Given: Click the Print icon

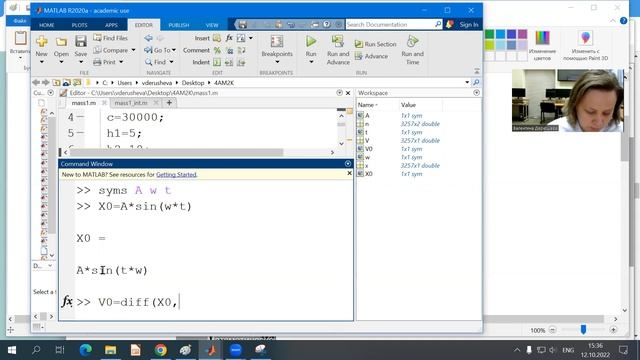Looking at the screenshot, I should pyautogui.click(x=97, y=62).
